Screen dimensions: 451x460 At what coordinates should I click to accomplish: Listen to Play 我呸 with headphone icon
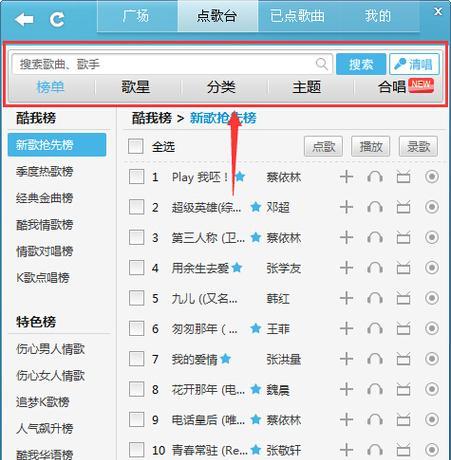click(x=375, y=177)
